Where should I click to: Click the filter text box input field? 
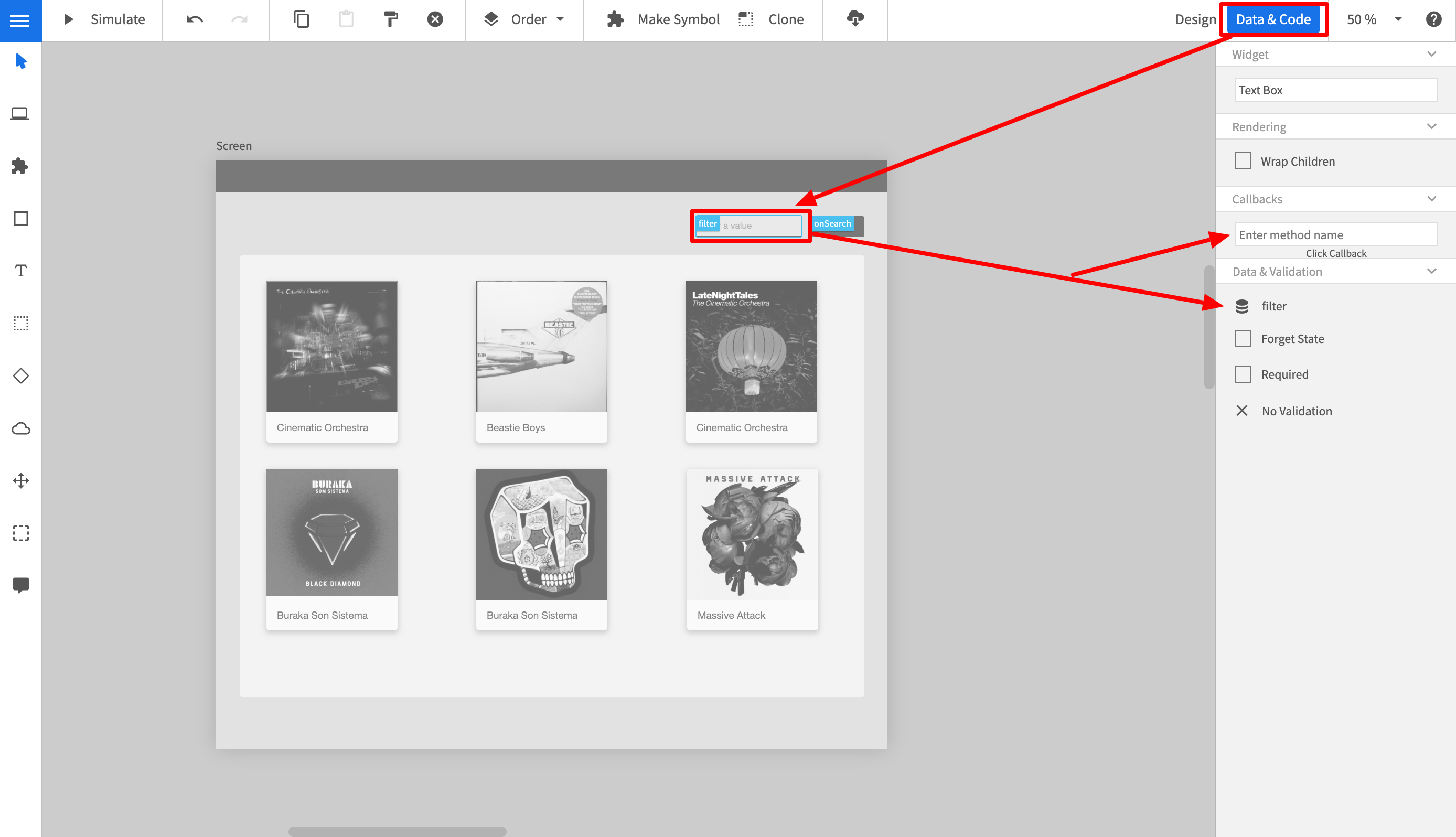click(755, 224)
